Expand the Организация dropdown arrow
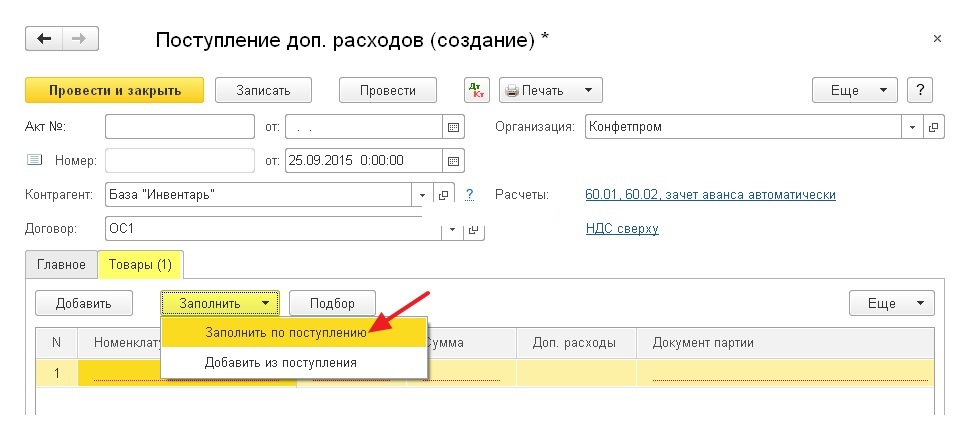Screen dimensions: 958x431 [913, 127]
